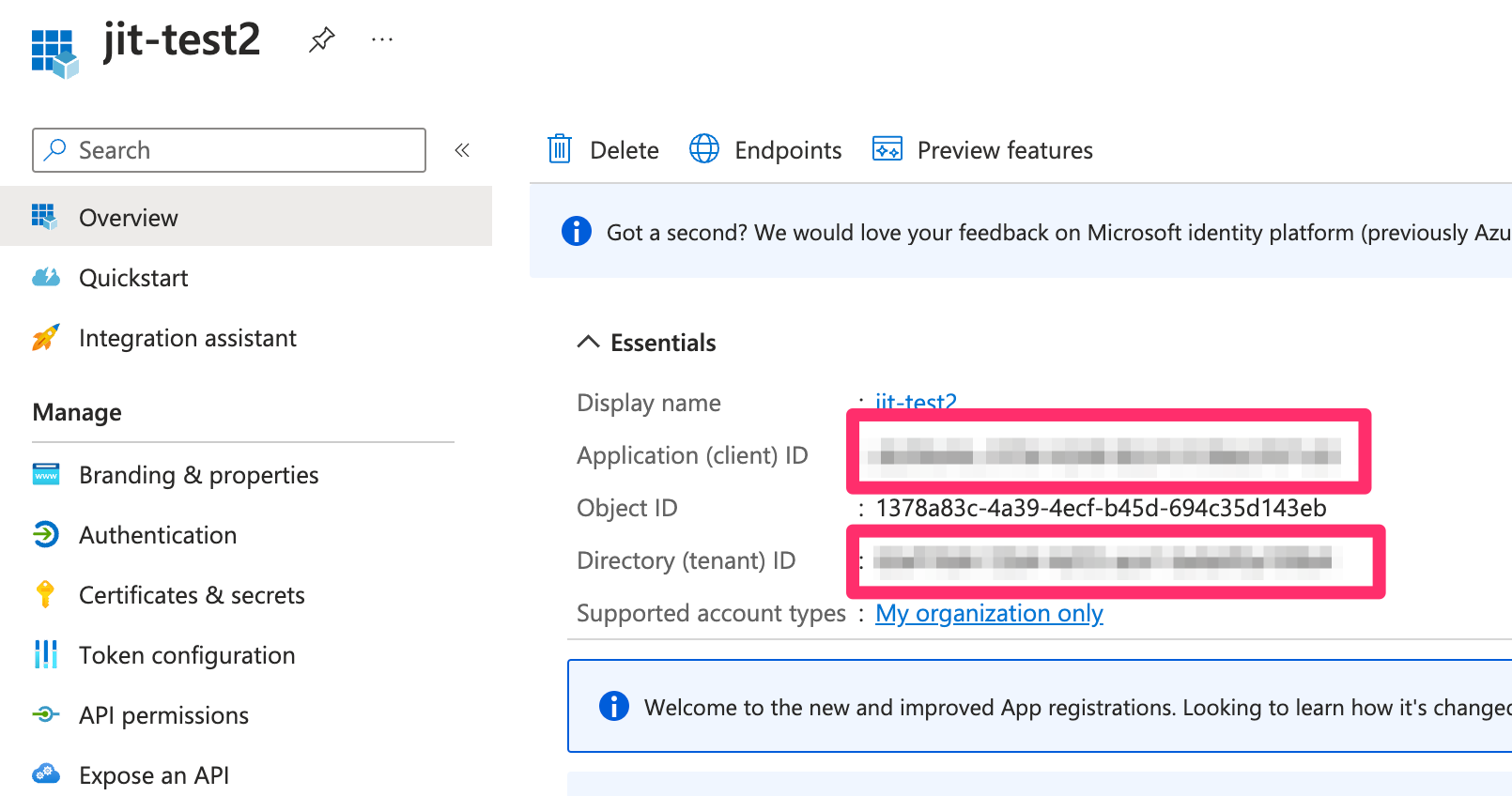Screen dimensions: 1512x796
Task: Focus the sidebar Search field
Action: click(x=229, y=150)
